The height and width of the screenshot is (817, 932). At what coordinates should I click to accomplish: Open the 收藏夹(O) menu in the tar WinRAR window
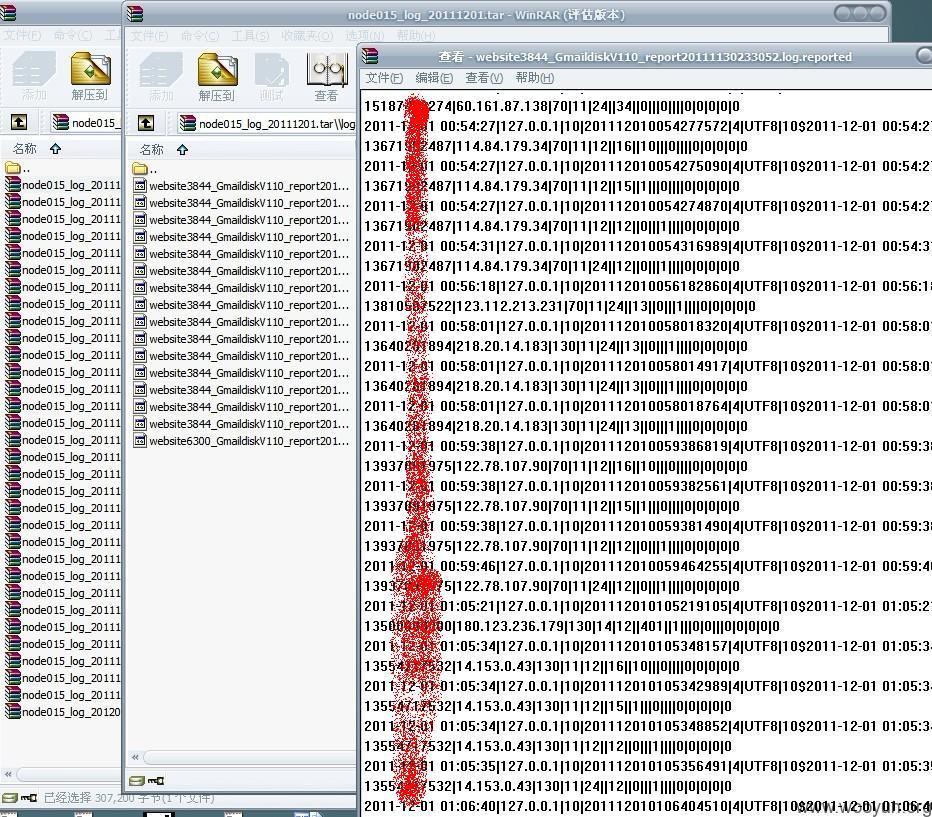coord(307,36)
